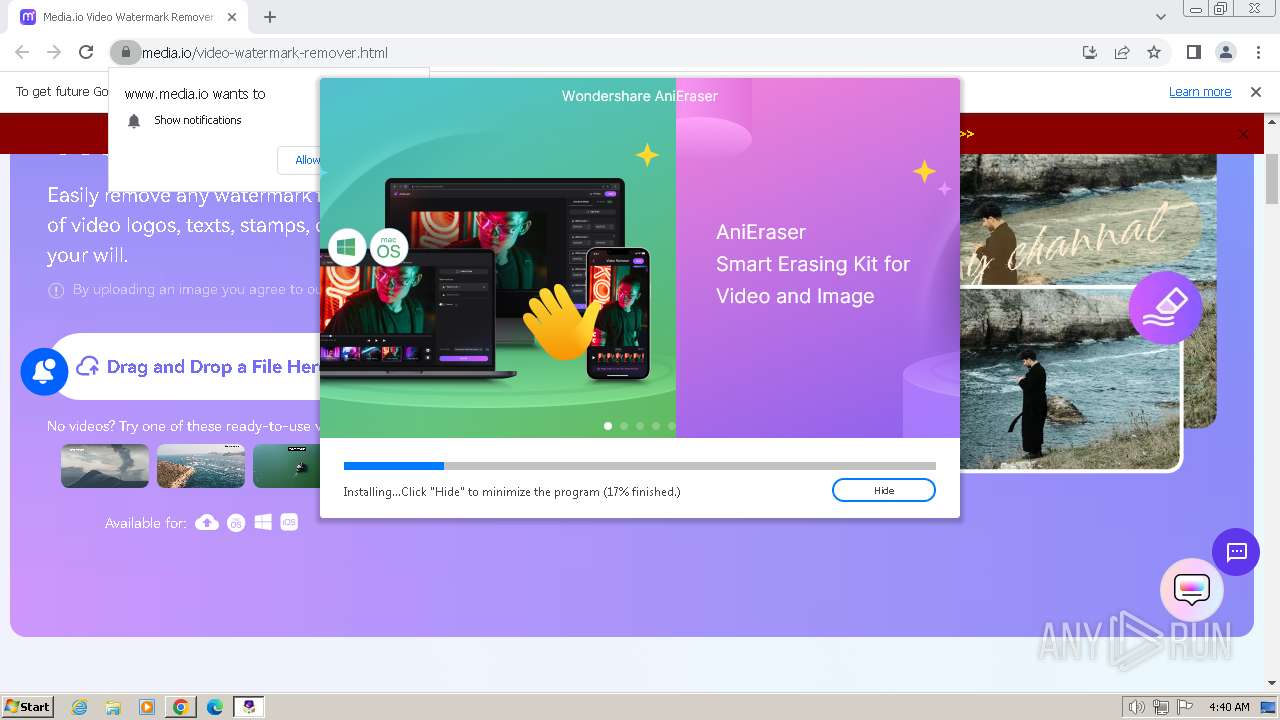1280x720 pixels.
Task: Open File Explorer from taskbar
Action: click(113, 707)
